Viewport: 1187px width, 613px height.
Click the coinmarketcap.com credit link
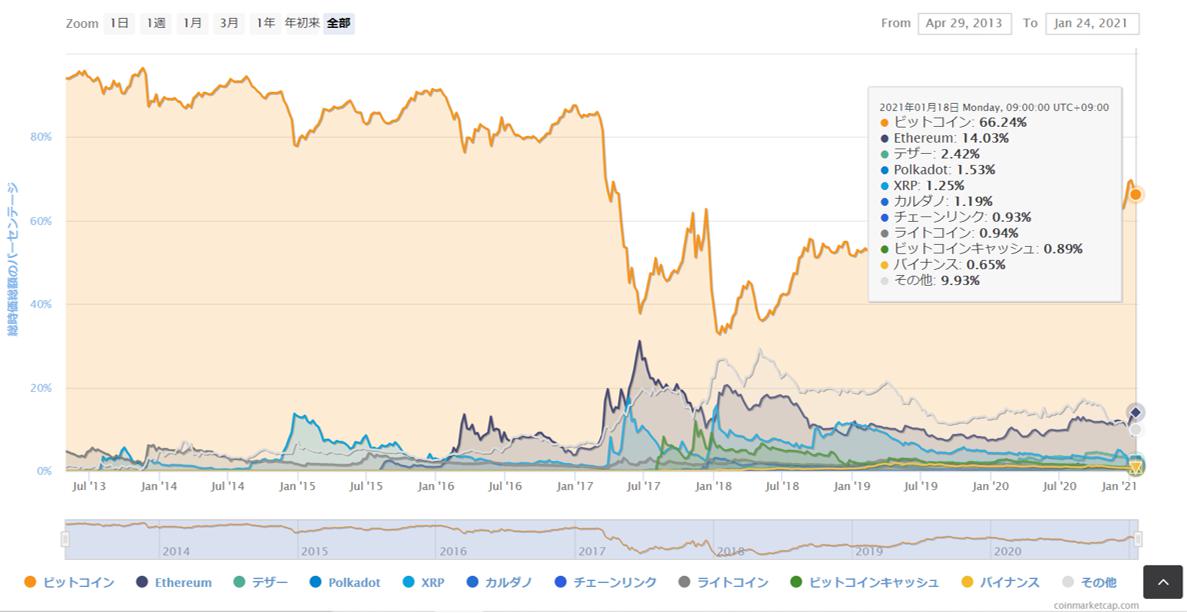point(1095,605)
